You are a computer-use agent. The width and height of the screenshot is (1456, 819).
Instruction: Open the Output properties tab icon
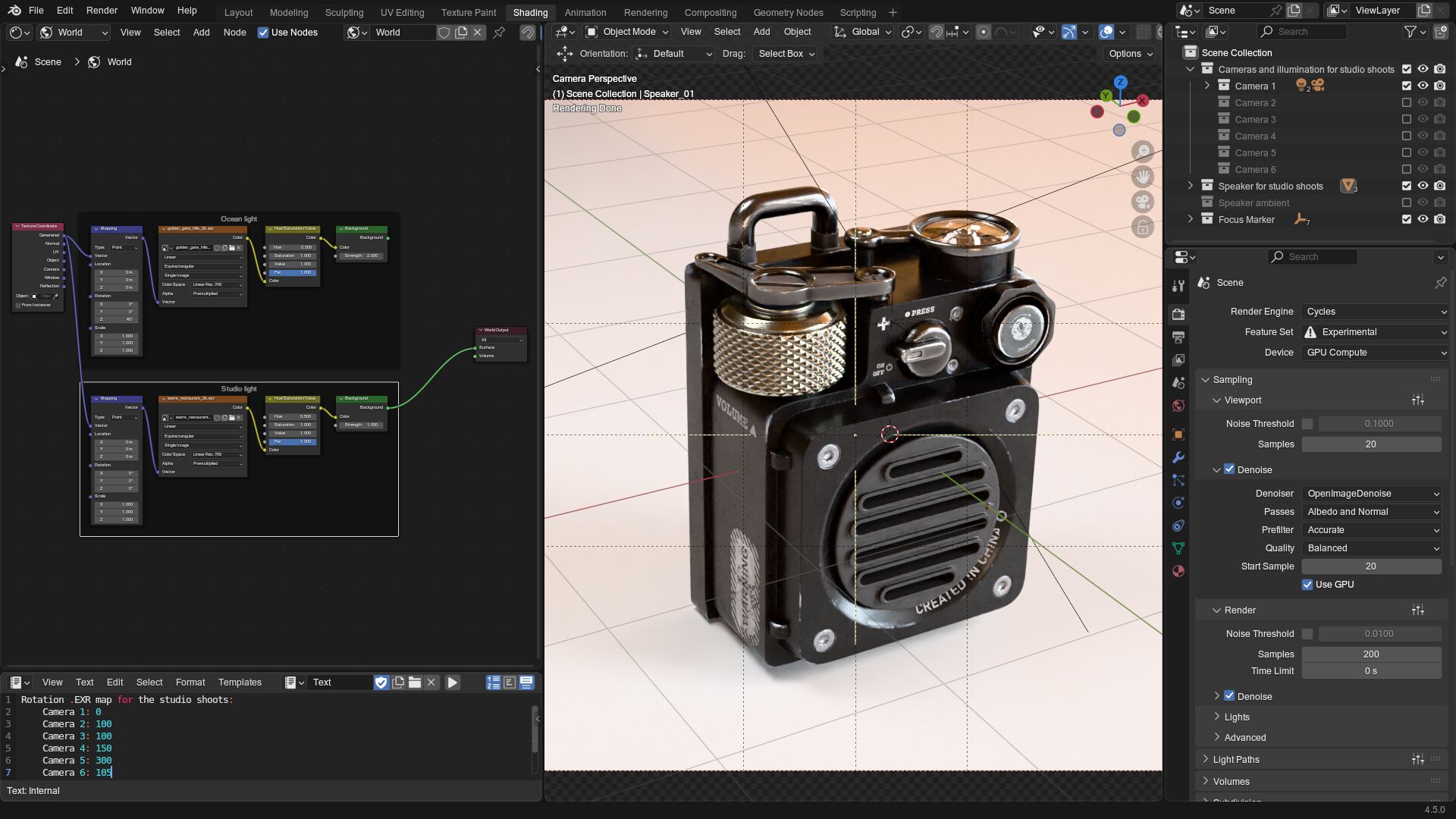pyautogui.click(x=1178, y=337)
